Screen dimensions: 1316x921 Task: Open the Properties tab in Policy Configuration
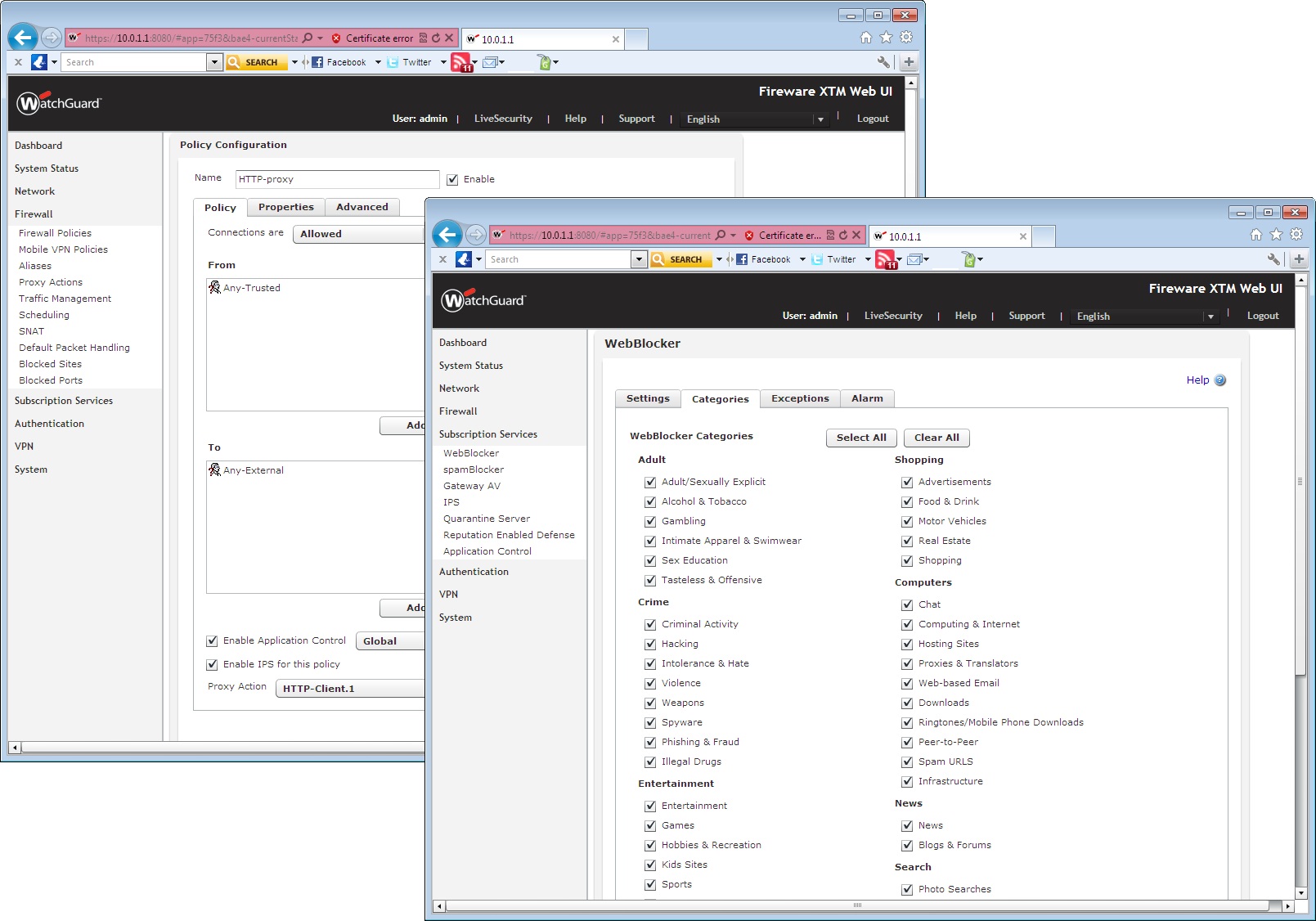coord(286,207)
